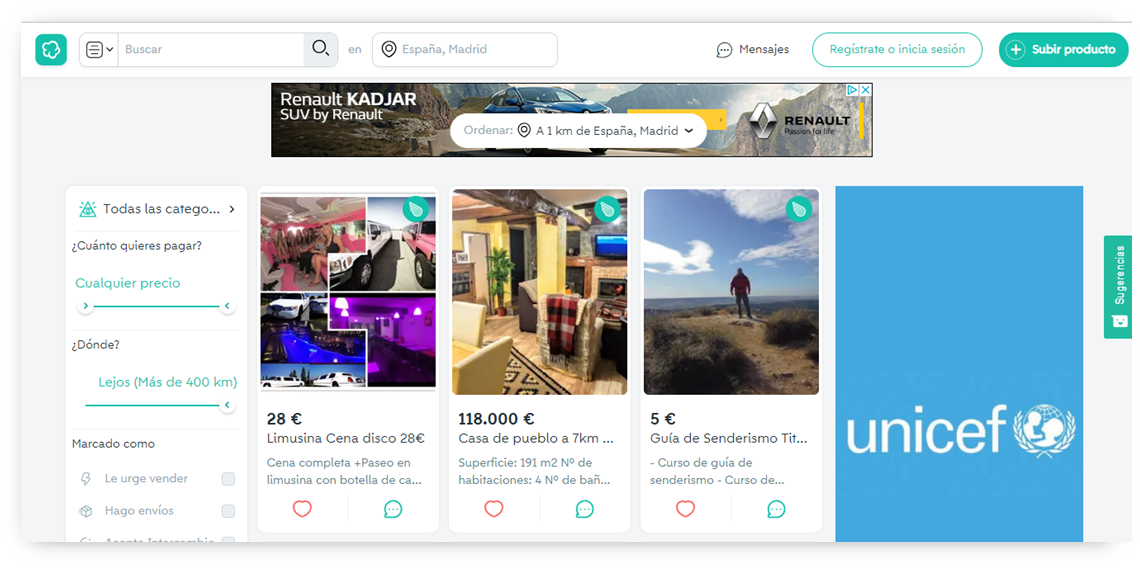The width and height of the screenshot is (1140, 568).
Task: Click the distance slider handle
Action: [228, 405]
